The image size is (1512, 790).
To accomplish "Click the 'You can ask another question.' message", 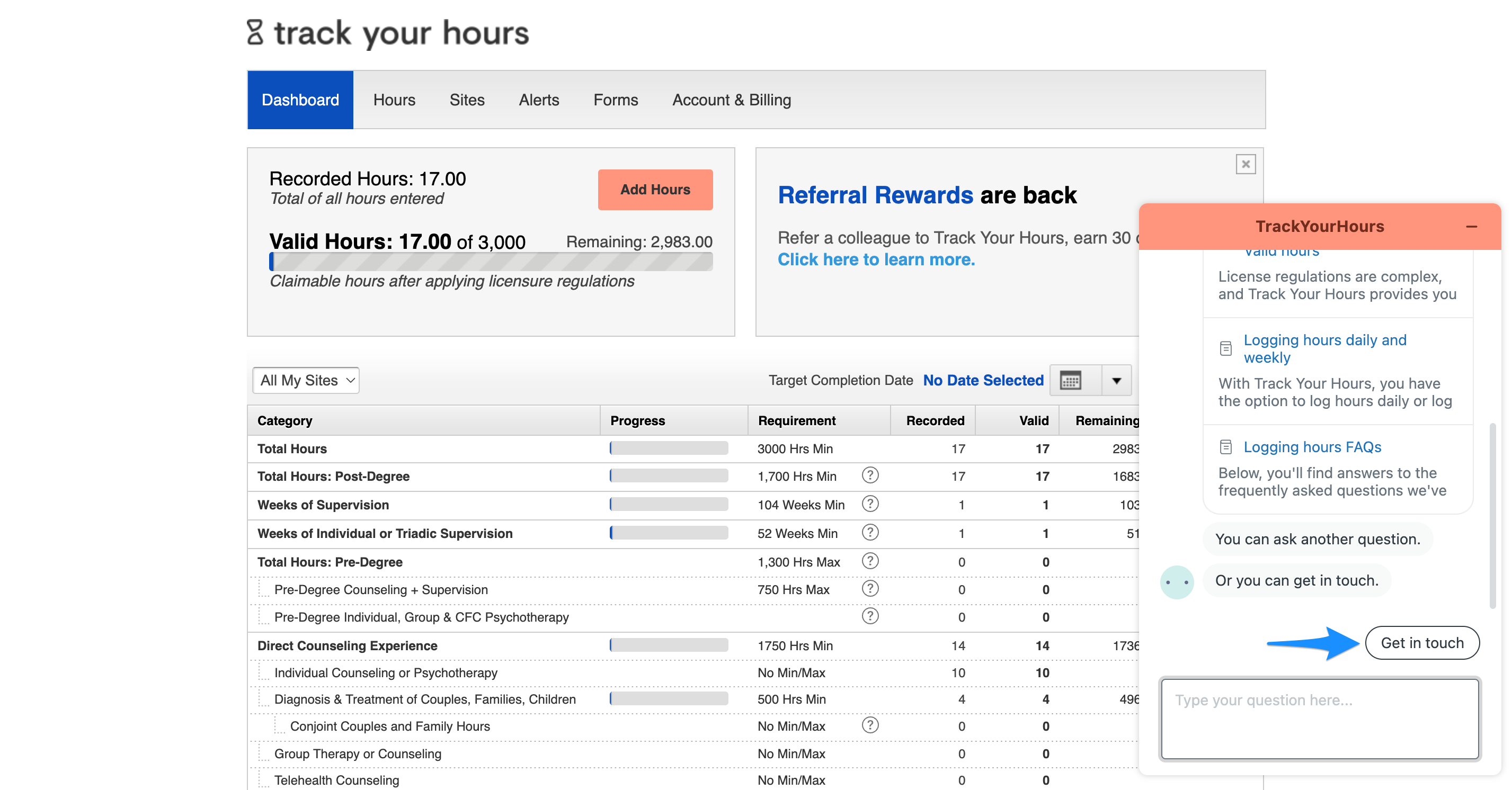I will click(1317, 539).
